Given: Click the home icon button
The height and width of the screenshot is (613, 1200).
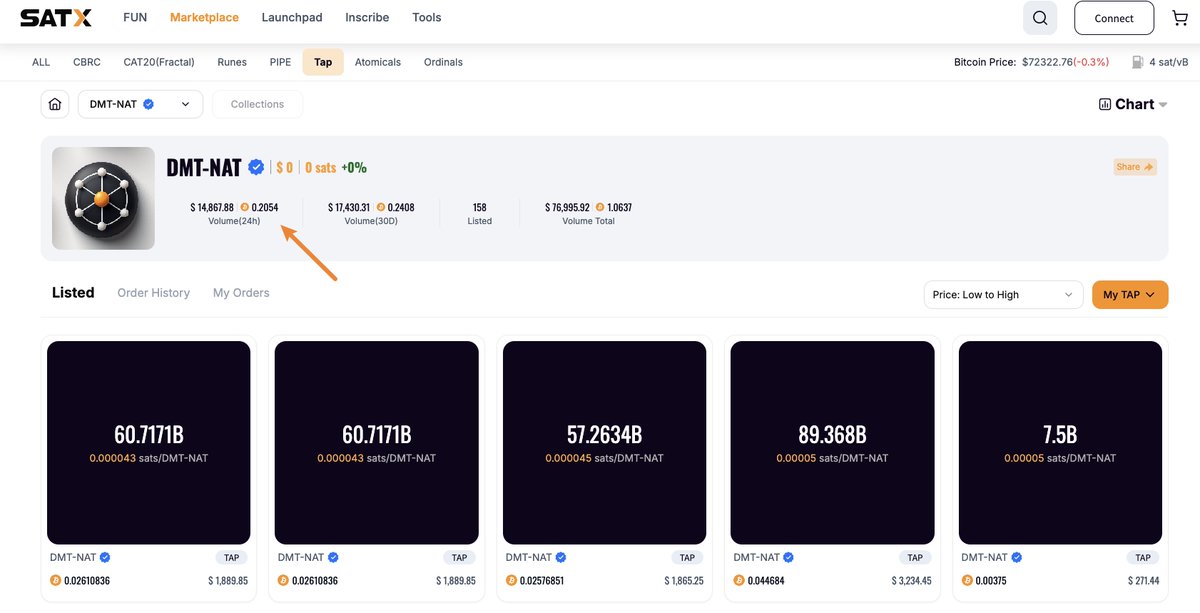Looking at the screenshot, I should tap(55, 104).
